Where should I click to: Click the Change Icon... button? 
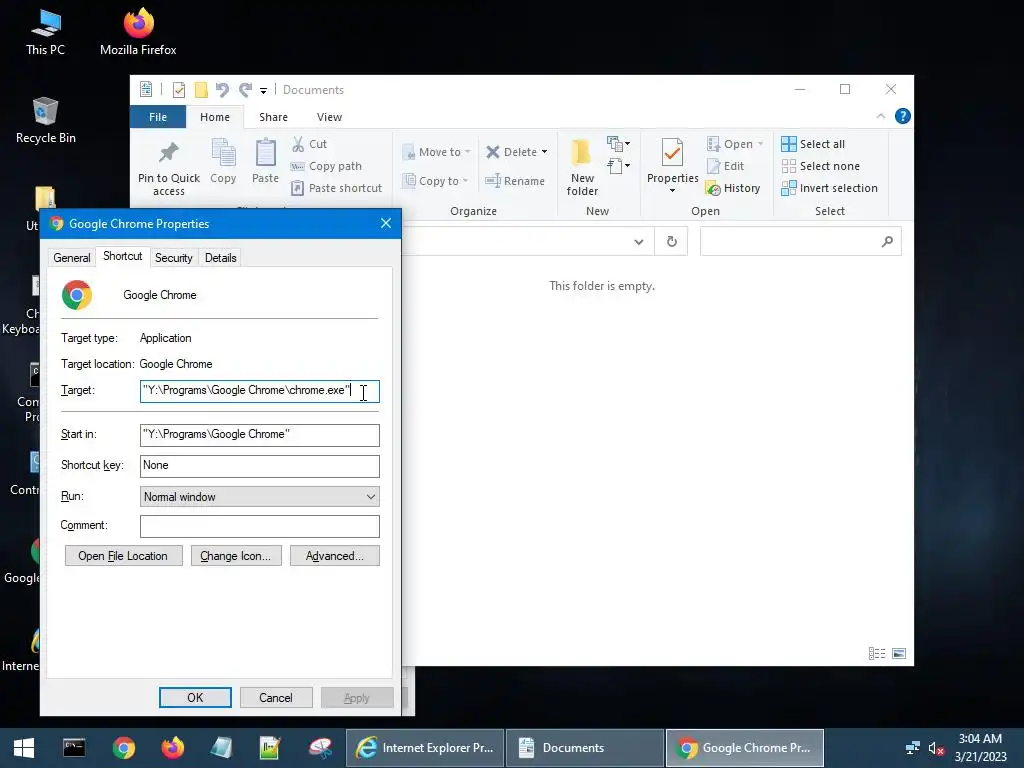pyautogui.click(x=236, y=556)
